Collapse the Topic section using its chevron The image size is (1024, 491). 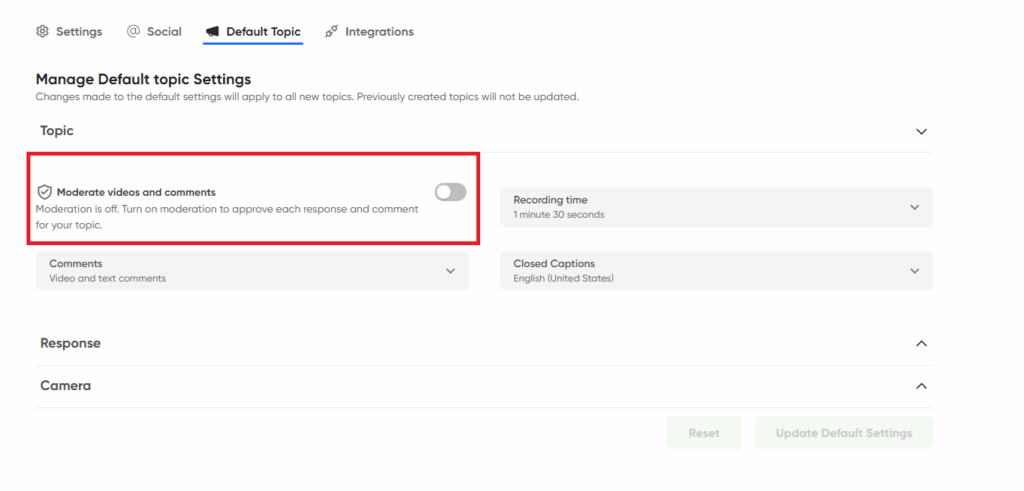(x=921, y=131)
